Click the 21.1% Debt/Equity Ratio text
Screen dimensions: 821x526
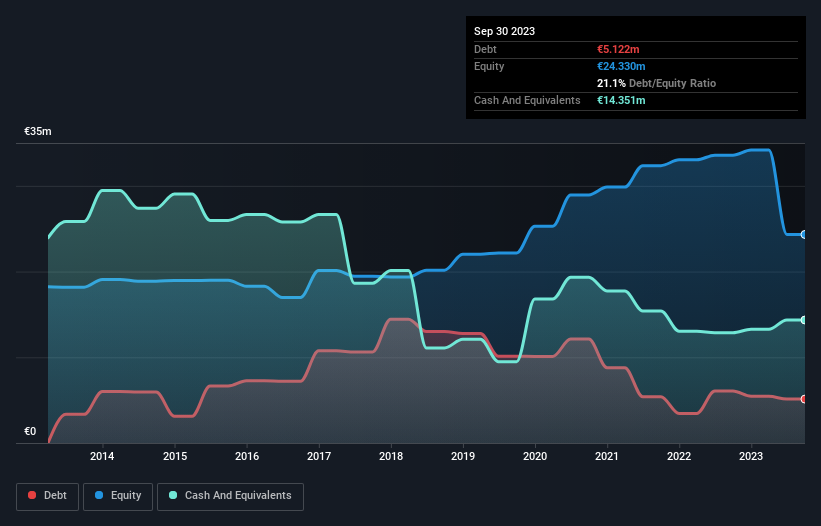[657, 83]
